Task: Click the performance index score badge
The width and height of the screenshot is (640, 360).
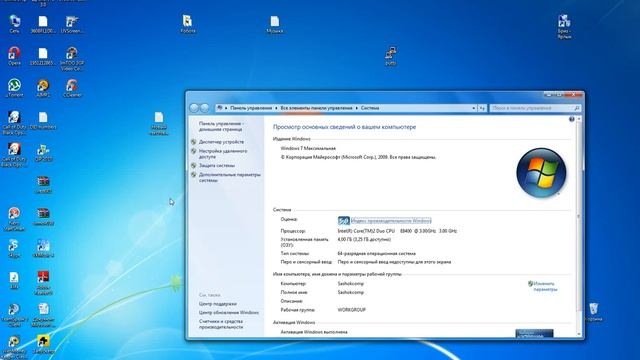Action: click(x=344, y=221)
